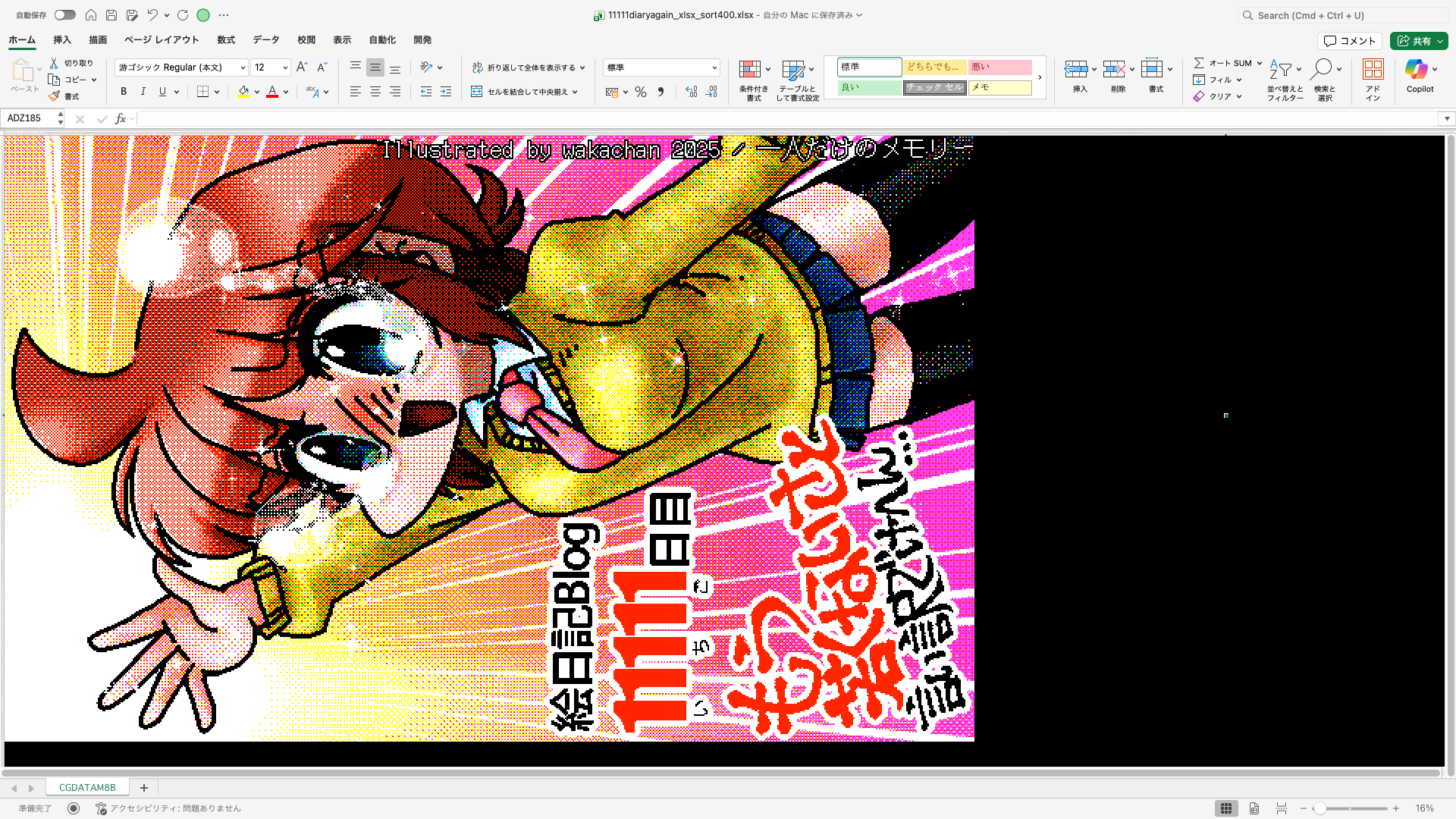This screenshot has height=819, width=1456.
Task: Turn off the 自動保存 AutoSave switch
Action: click(x=64, y=14)
